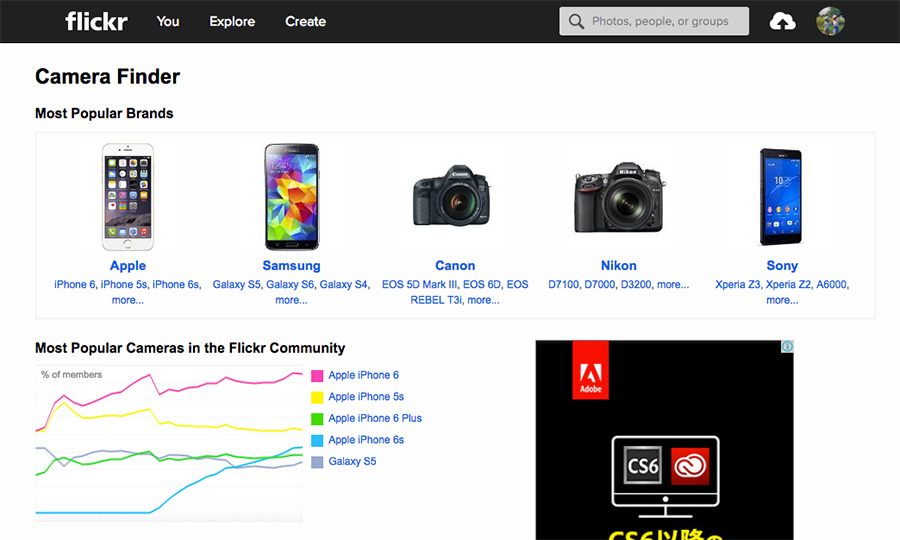Open the iPhone 5s link under Apple
This screenshot has height=540, width=900.
pyautogui.click(x=124, y=285)
